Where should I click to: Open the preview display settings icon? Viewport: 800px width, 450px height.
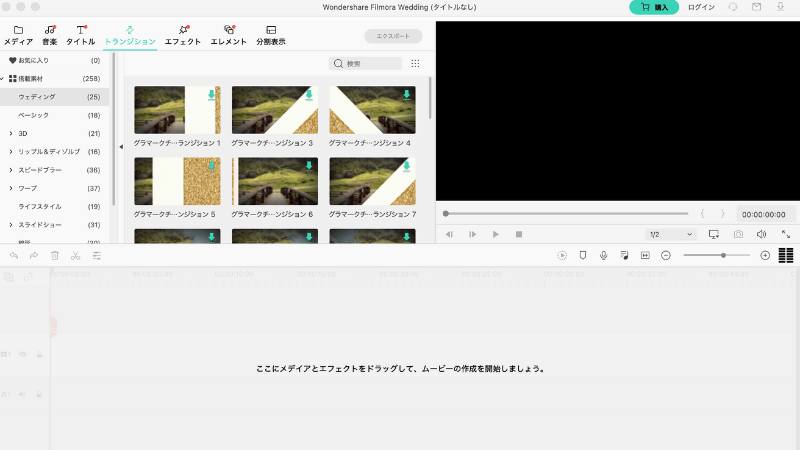coord(714,234)
